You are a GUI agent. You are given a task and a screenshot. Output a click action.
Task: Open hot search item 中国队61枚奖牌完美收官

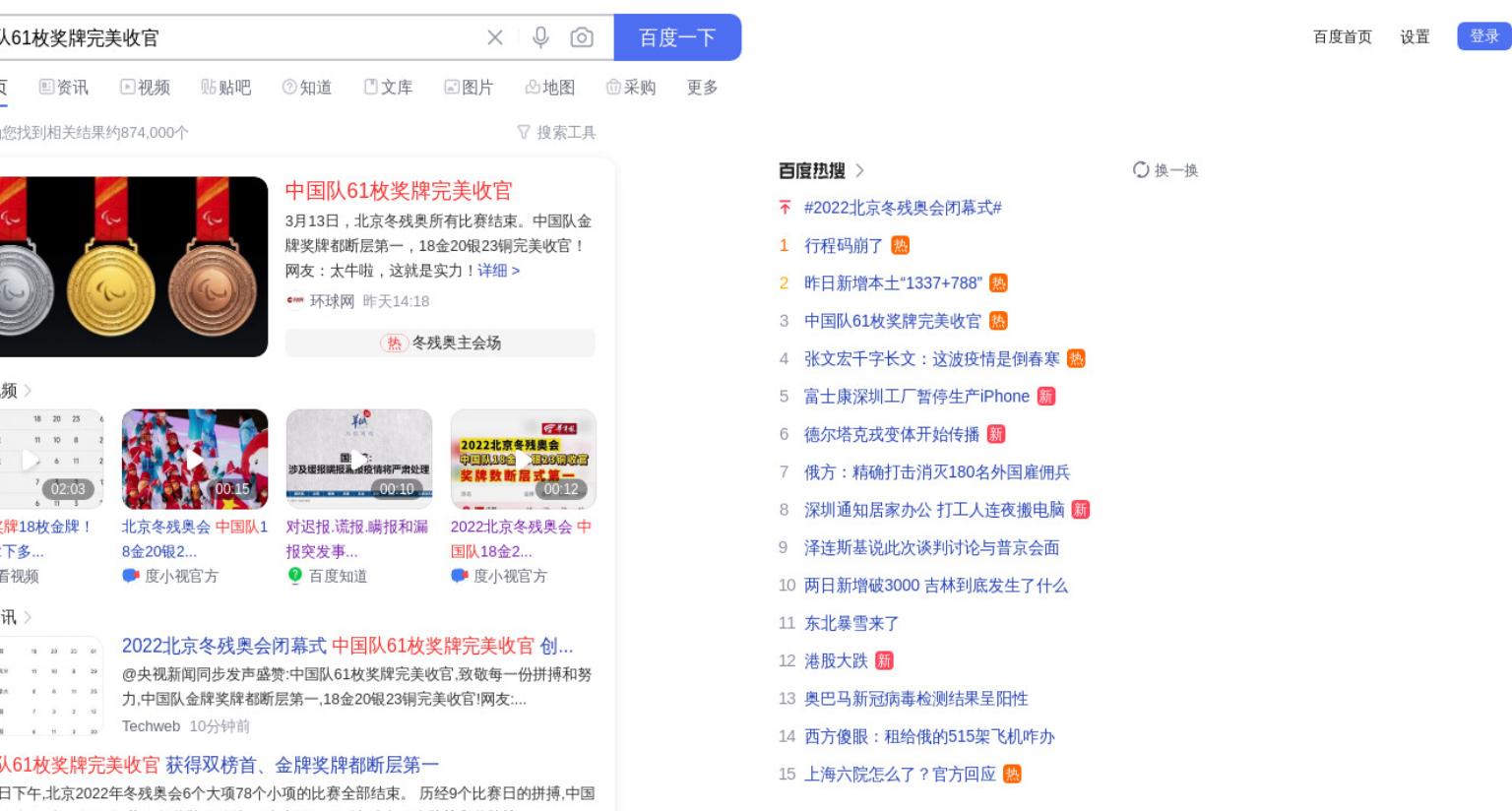point(893,321)
